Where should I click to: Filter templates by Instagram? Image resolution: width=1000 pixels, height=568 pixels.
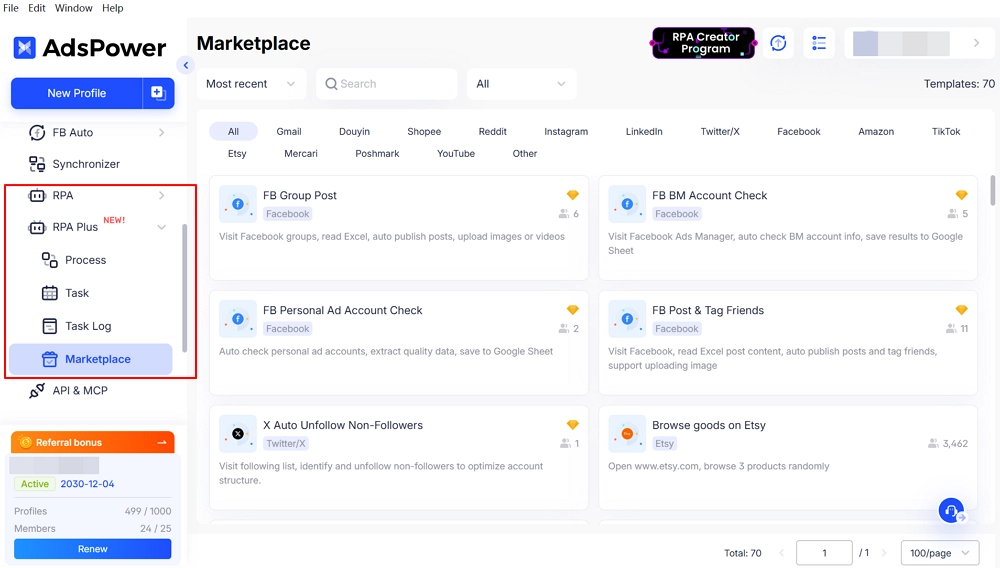(566, 131)
